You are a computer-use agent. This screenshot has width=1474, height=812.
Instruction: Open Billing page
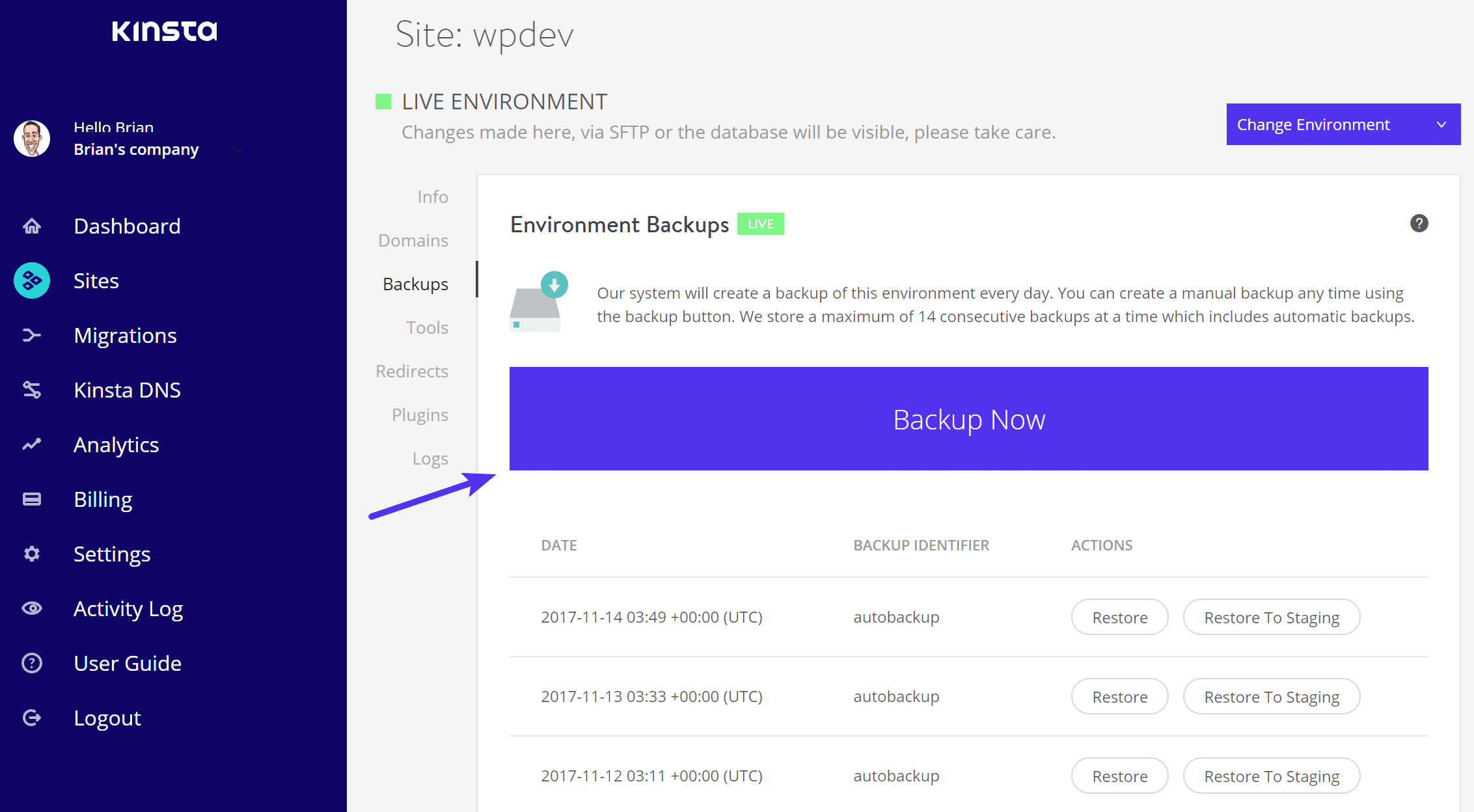(x=103, y=500)
